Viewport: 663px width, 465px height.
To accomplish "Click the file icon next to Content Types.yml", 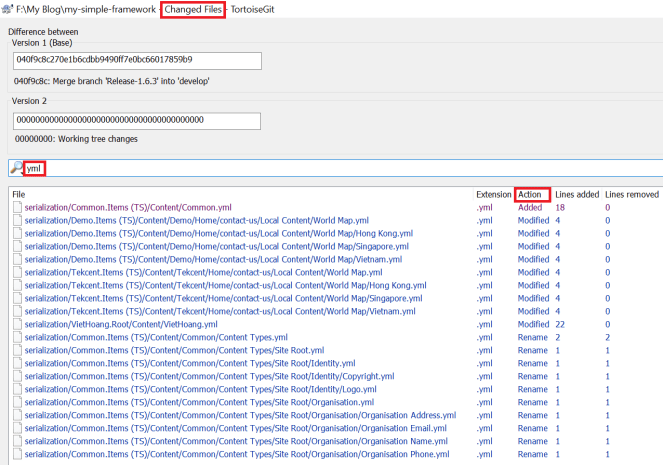I will click(x=17, y=337).
